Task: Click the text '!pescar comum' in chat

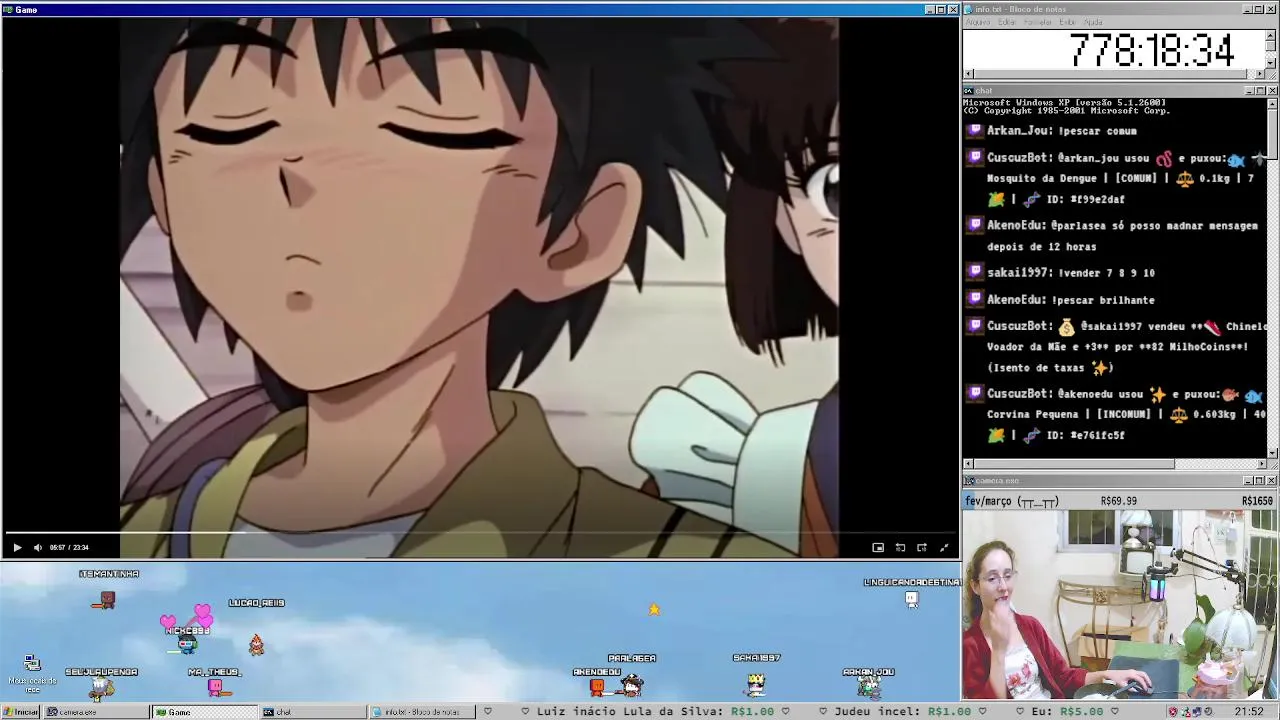Action: click(1097, 131)
